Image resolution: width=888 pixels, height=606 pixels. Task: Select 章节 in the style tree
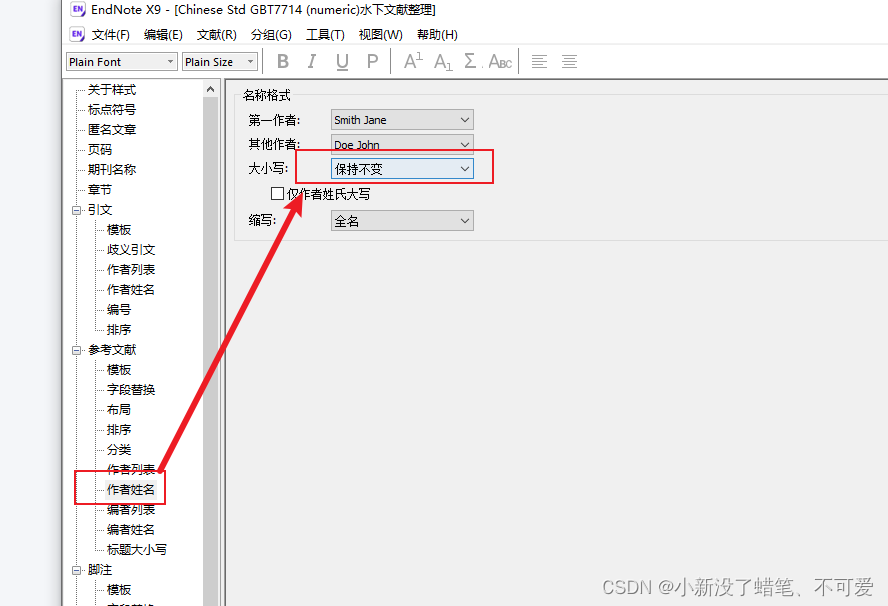pos(100,190)
